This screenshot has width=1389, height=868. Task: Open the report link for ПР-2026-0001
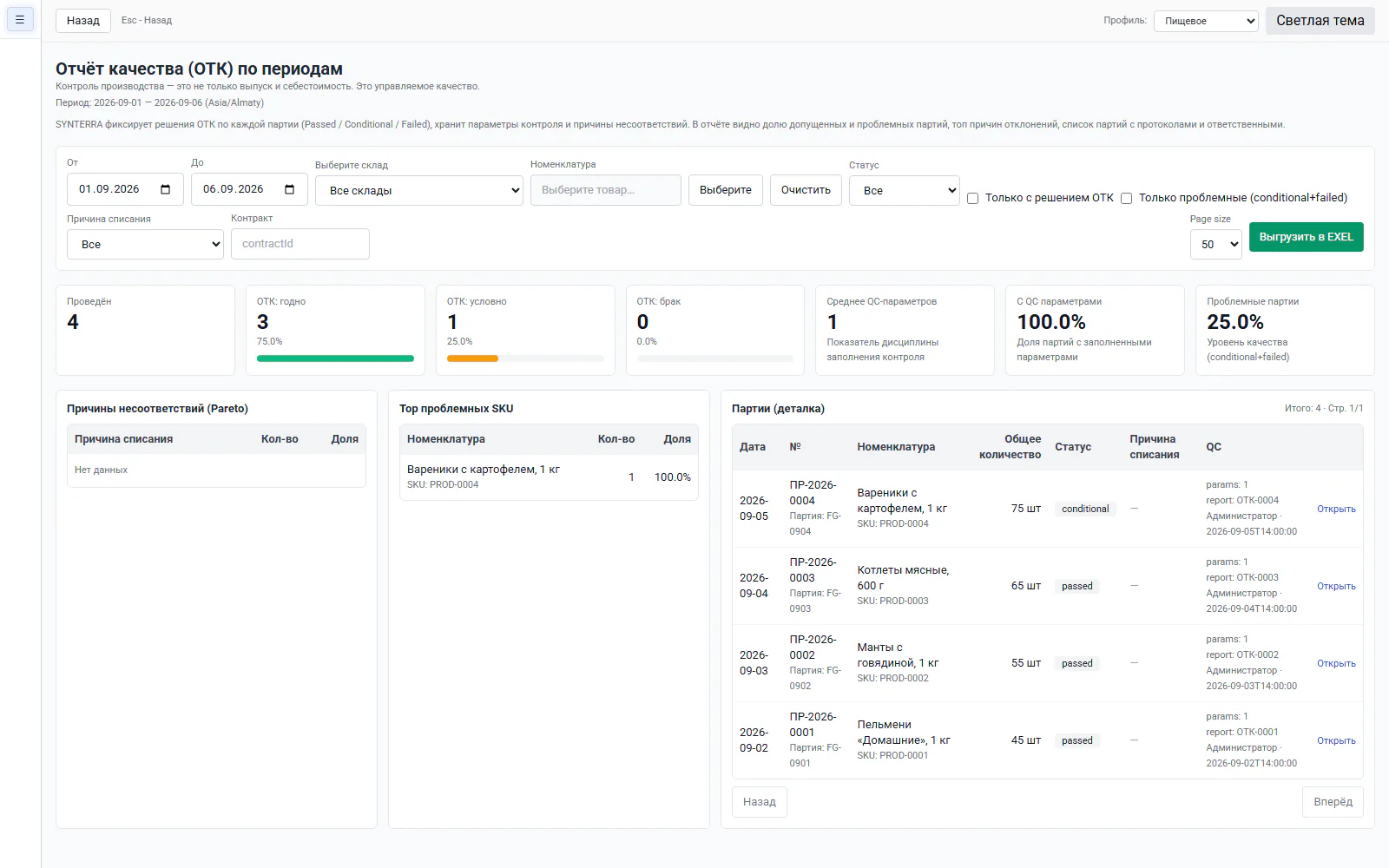[x=1336, y=740]
